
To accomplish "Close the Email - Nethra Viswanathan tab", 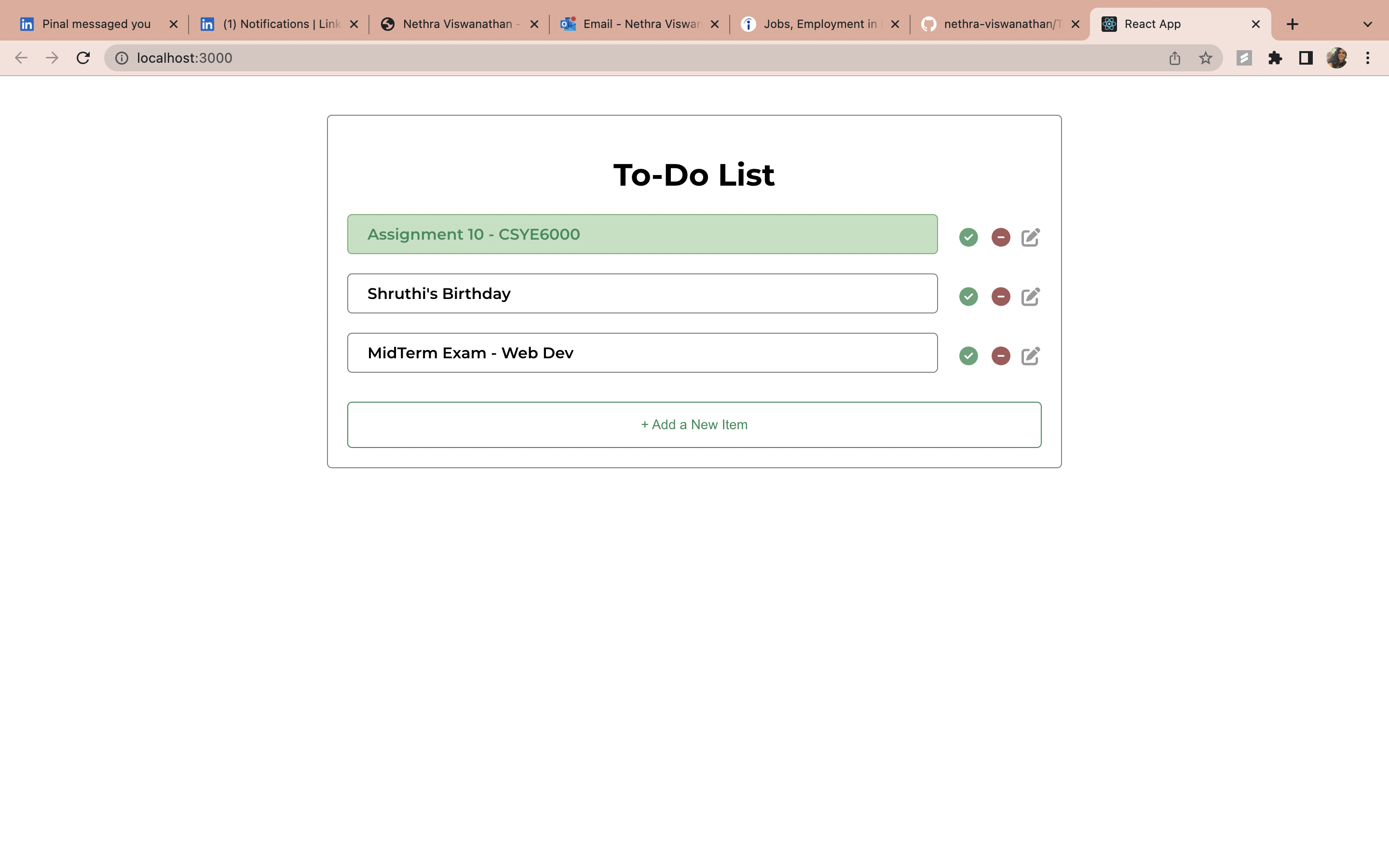I will [x=715, y=24].
